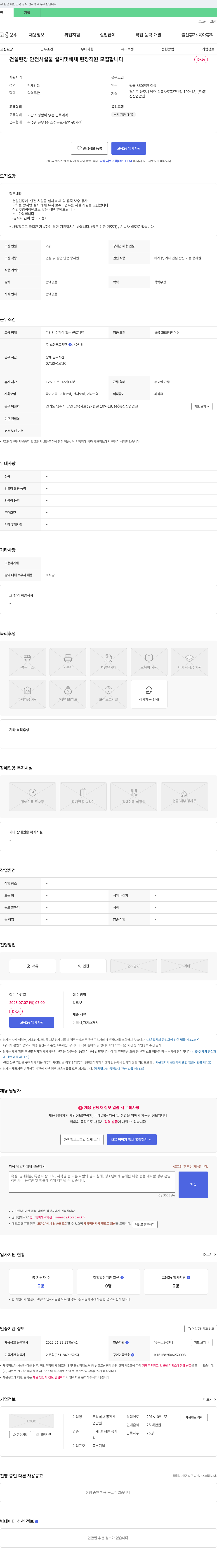Select the 직원대출제도 welfare icon

coord(68,694)
